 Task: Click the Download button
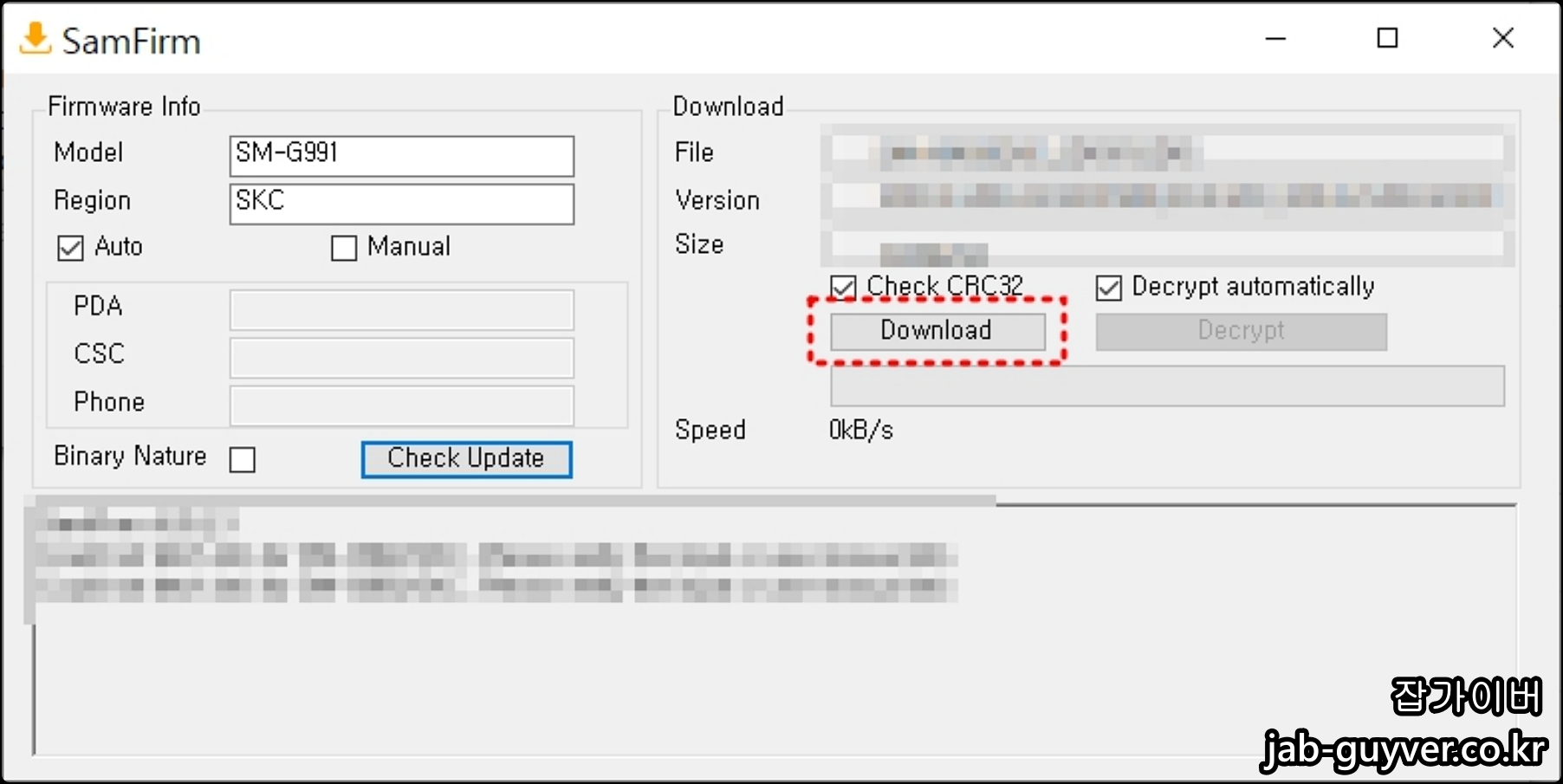pyautogui.click(x=937, y=332)
